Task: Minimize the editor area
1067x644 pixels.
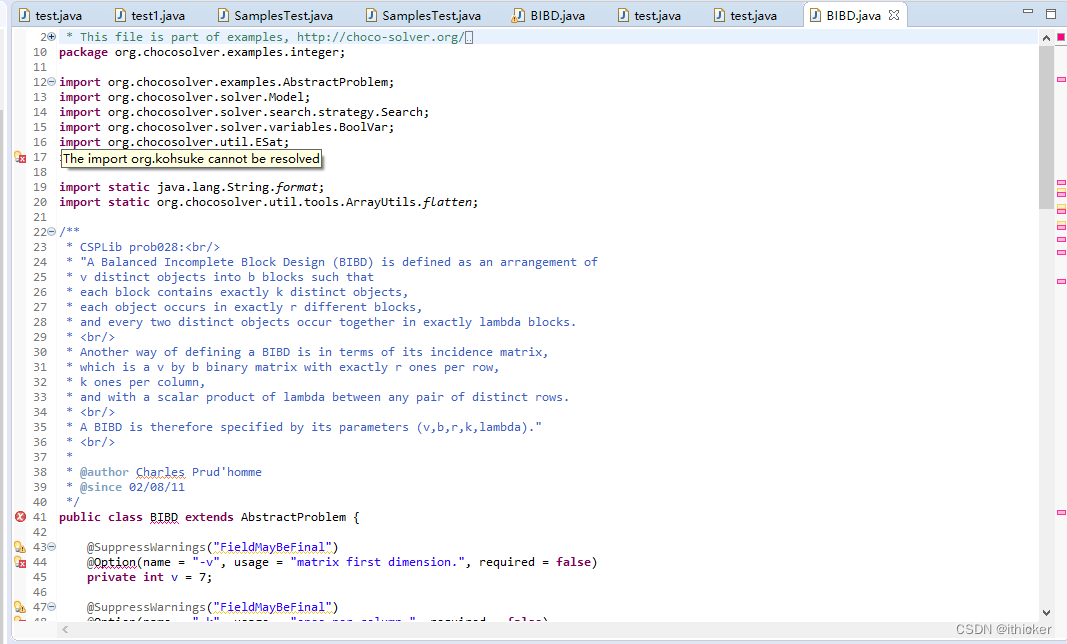Action: 1028,12
